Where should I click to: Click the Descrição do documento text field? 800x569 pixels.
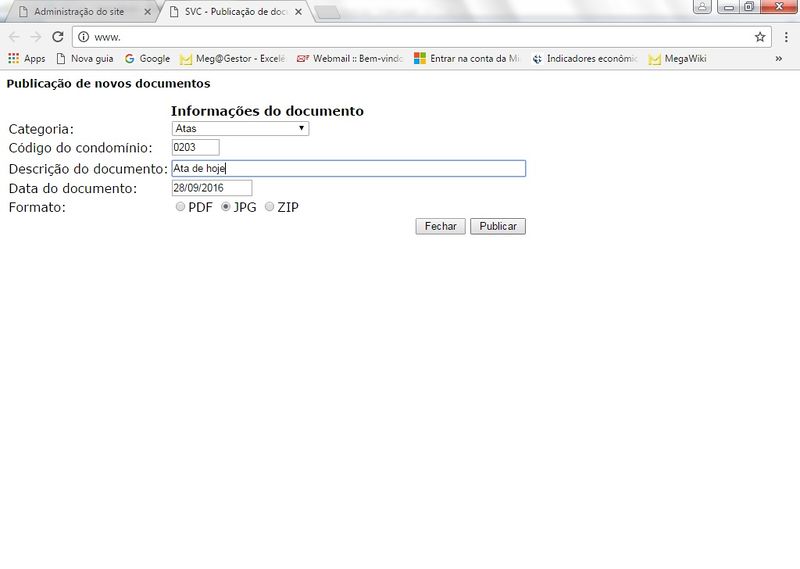(x=348, y=169)
